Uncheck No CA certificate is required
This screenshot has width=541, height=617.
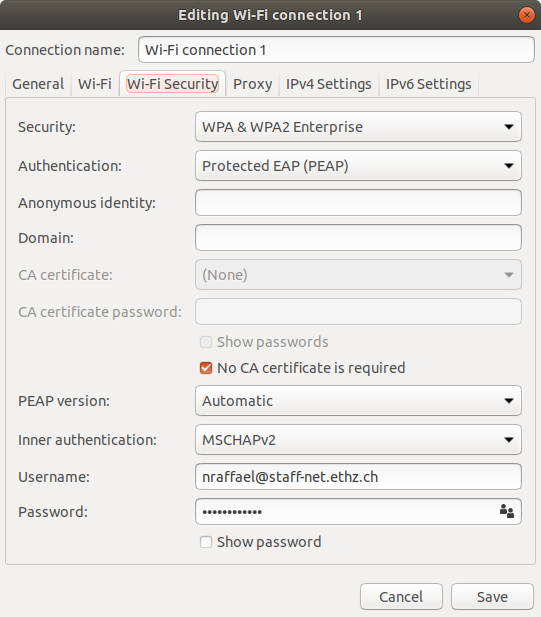click(x=206, y=368)
